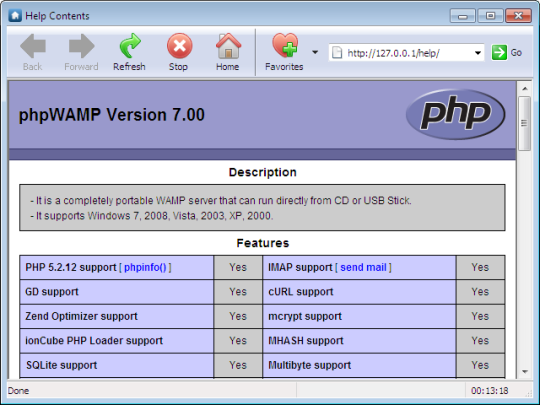Click the green Go arrow button
540x405 pixels.
(x=499, y=53)
